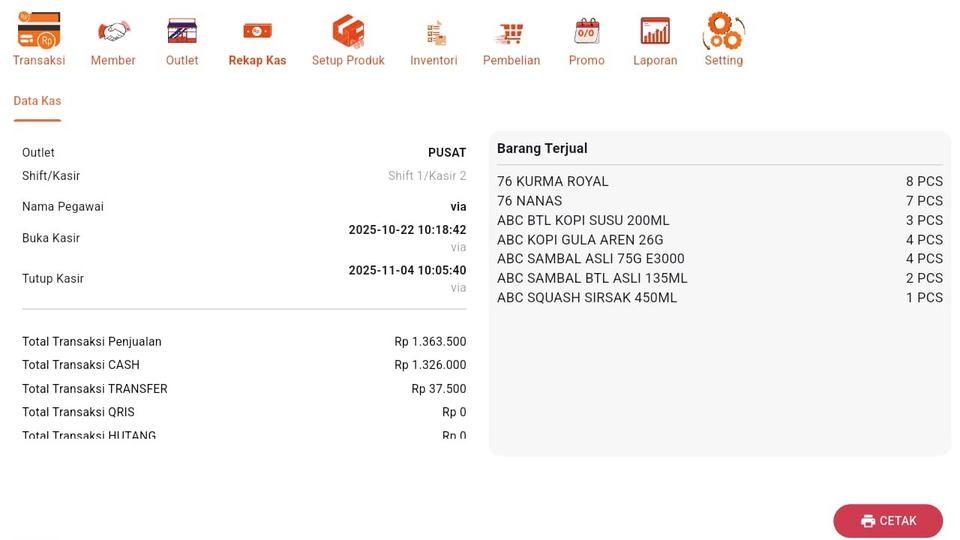This screenshot has height=540, width=960.
Task: Open the Promo calendar icon
Action: pos(586,31)
